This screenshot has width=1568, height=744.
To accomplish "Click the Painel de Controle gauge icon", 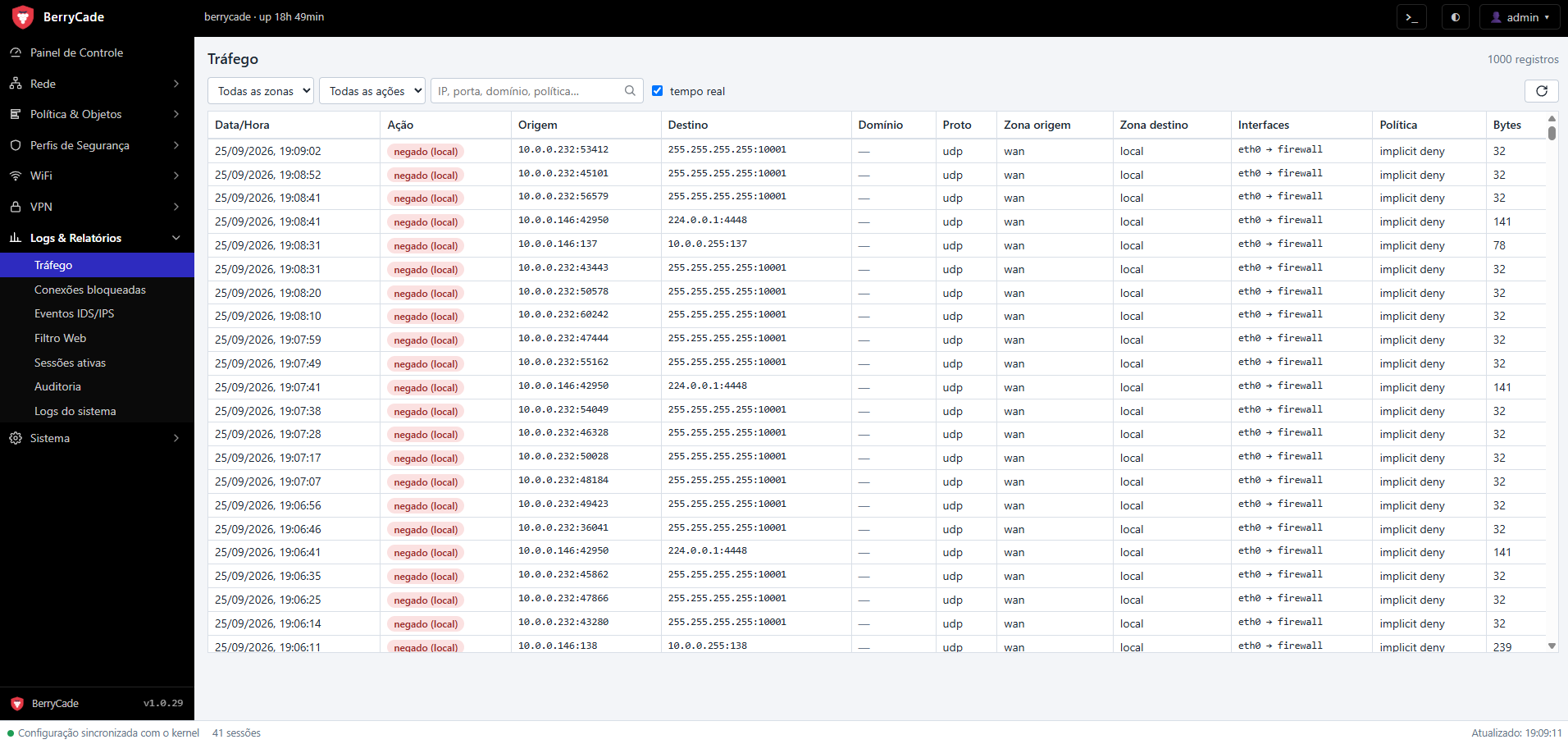I will [x=16, y=52].
